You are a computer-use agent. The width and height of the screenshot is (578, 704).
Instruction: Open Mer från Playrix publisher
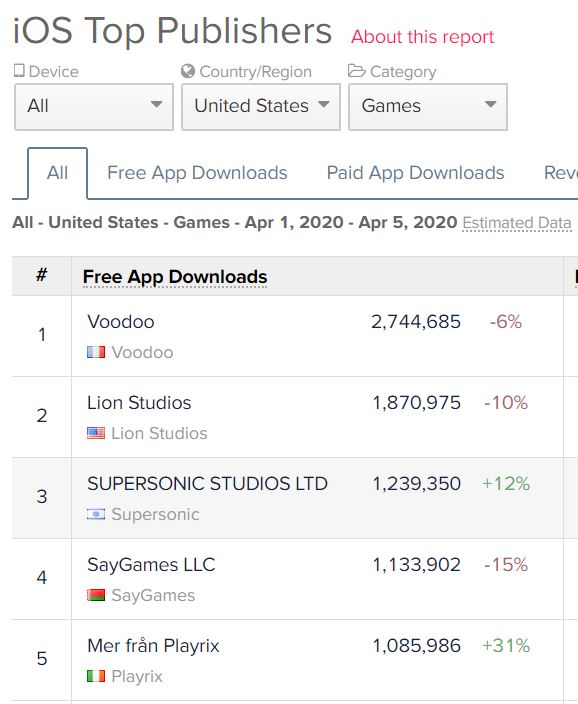[153, 646]
